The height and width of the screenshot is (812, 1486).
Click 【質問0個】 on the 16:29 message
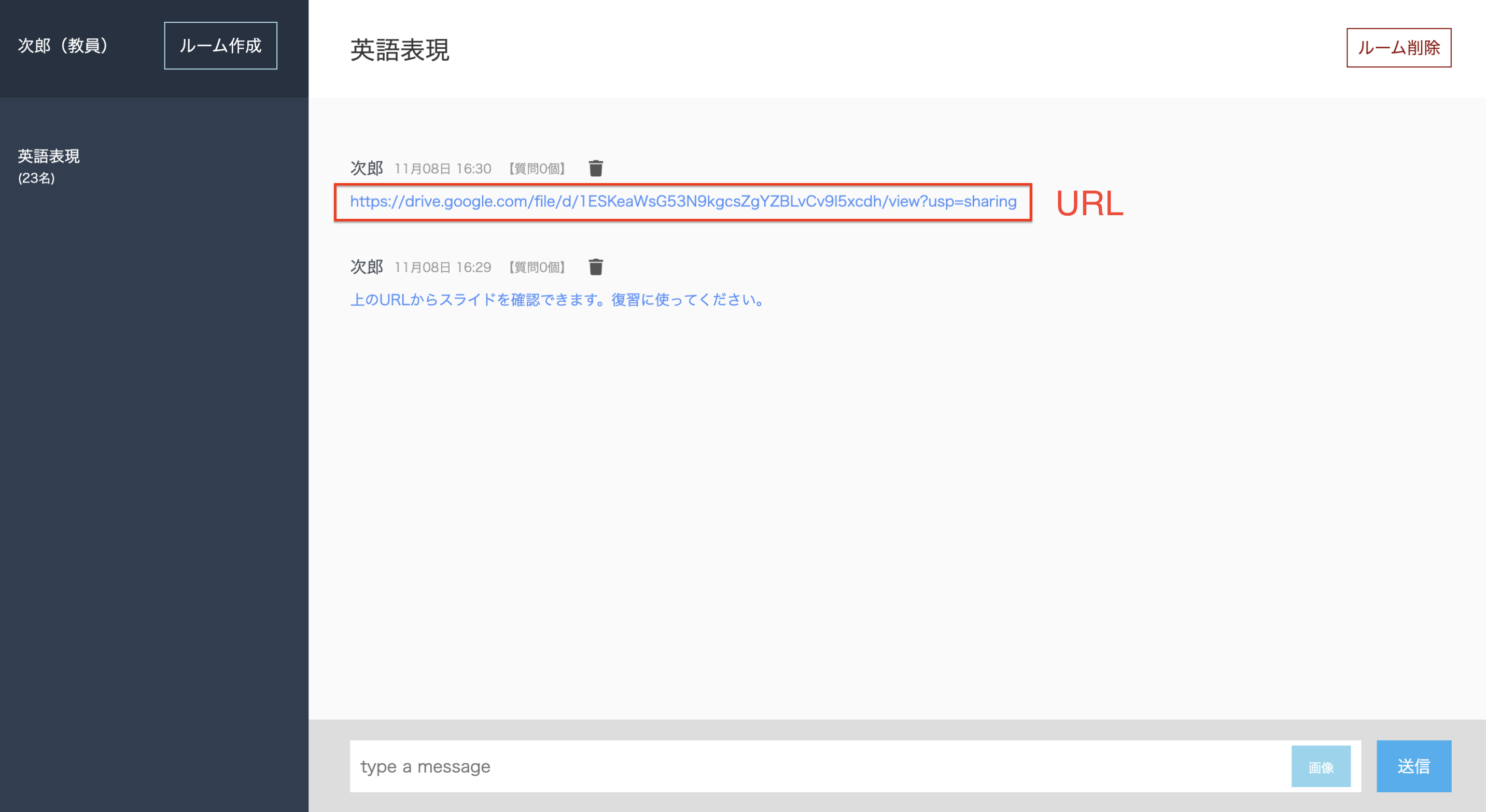(x=537, y=268)
